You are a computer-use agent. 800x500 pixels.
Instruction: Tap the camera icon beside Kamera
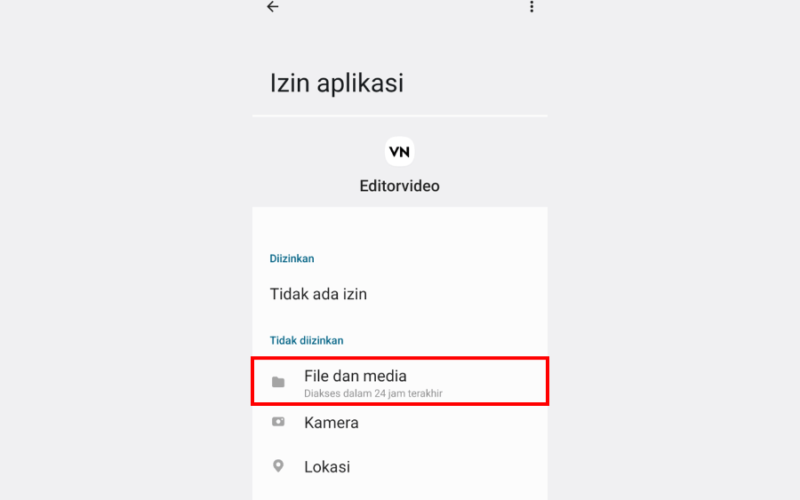point(278,422)
